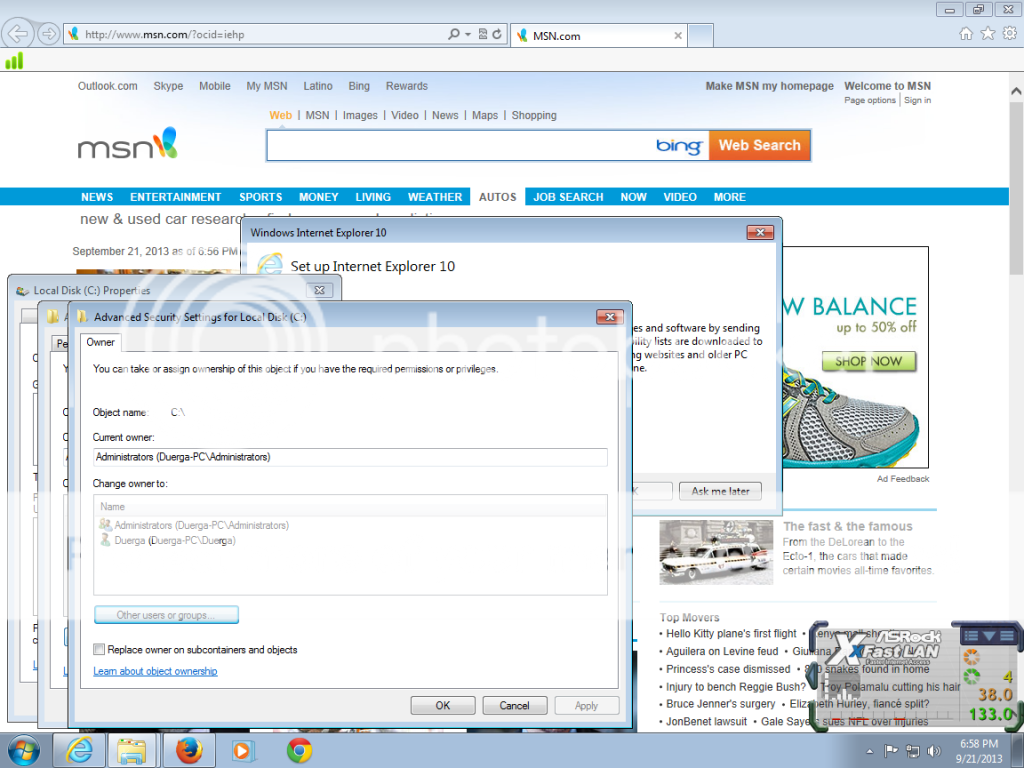Open the IE Home icon
The height and width of the screenshot is (768, 1024).
[x=966, y=34]
